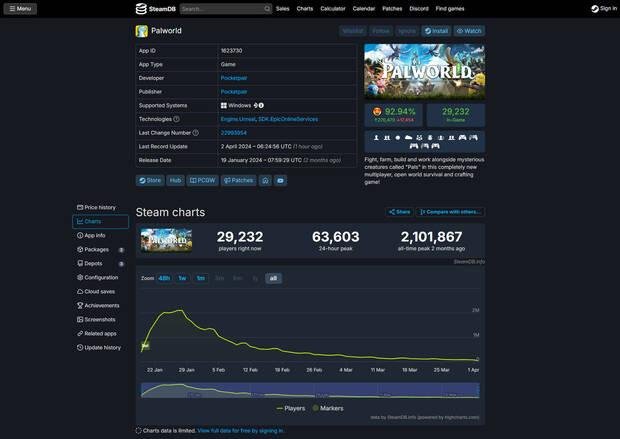Image resolution: width=620 pixels, height=439 pixels.
Task: Click the Hub button
Action: click(x=175, y=180)
